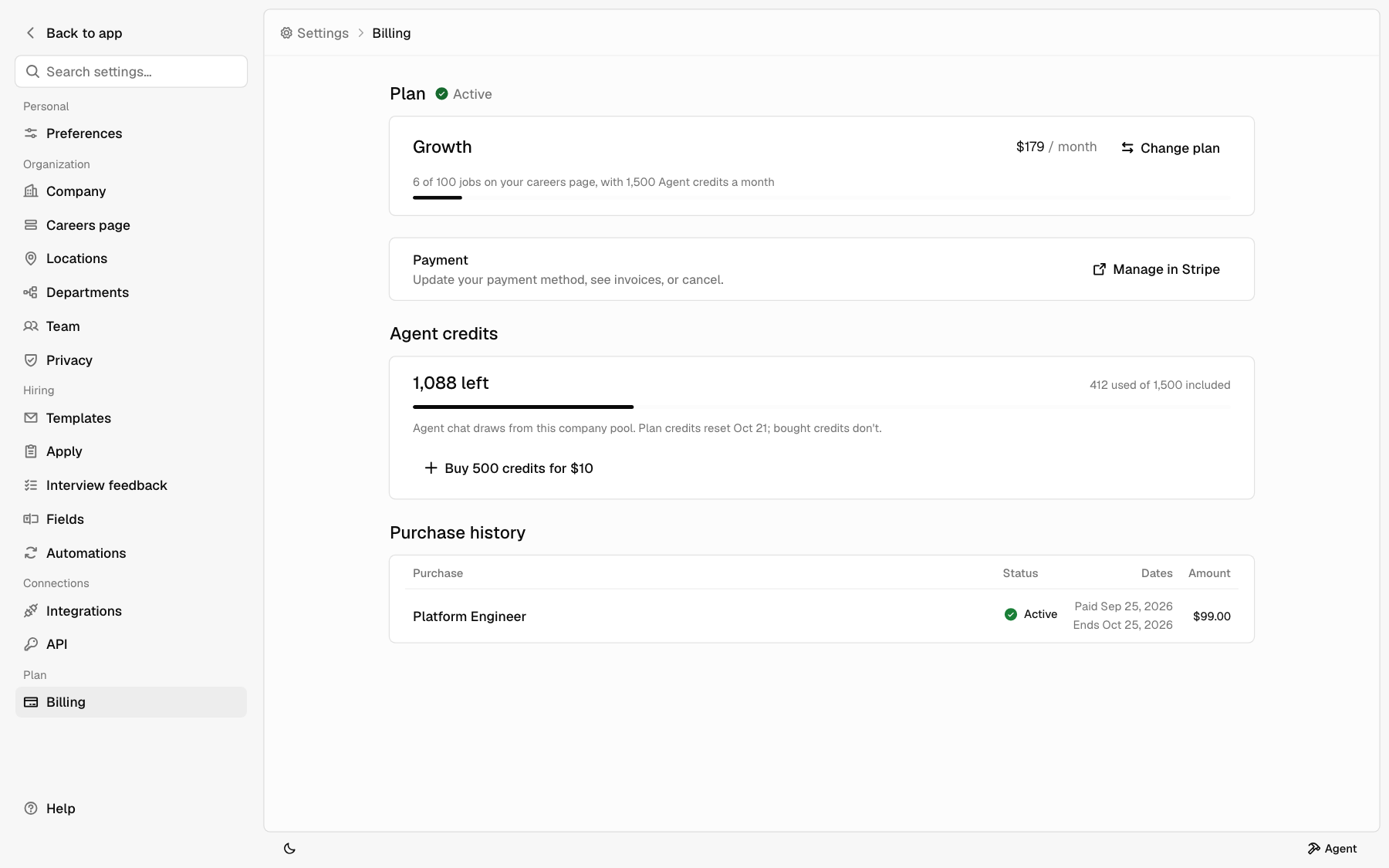The height and width of the screenshot is (868, 1389).
Task: Click the Billing card icon
Action: [x=31, y=702]
